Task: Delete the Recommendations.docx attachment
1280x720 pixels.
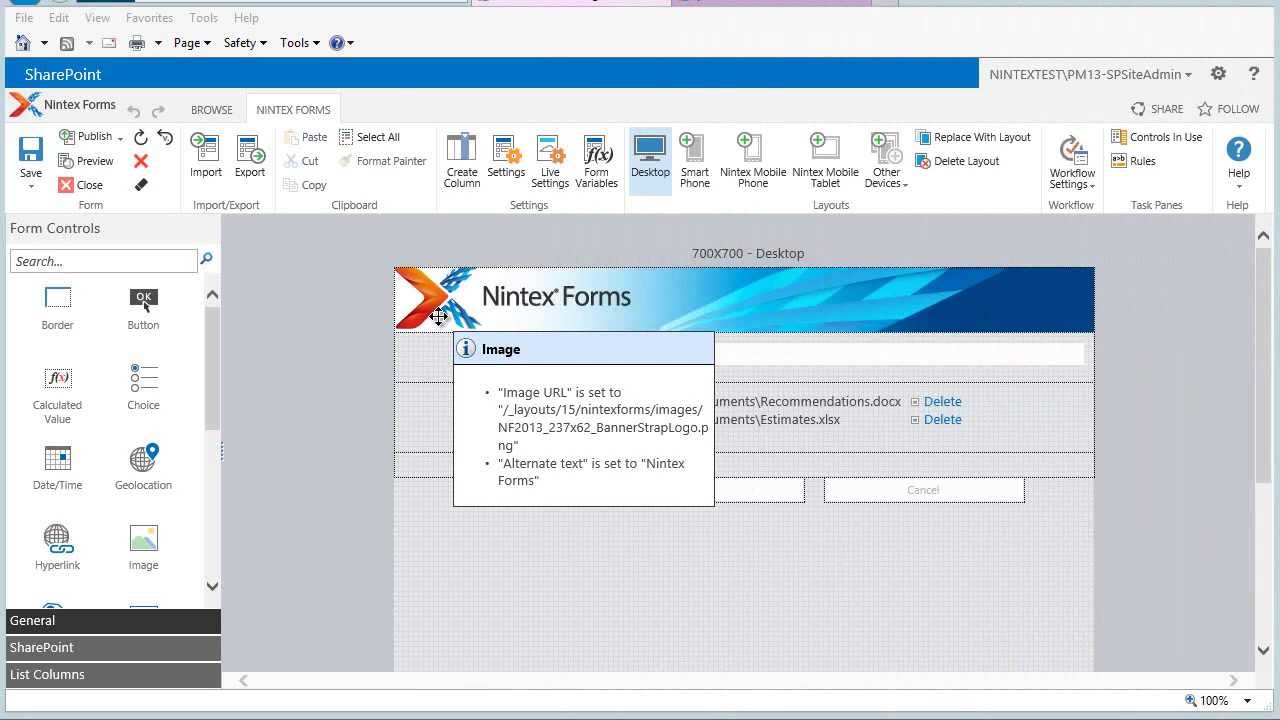Action: point(942,401)
